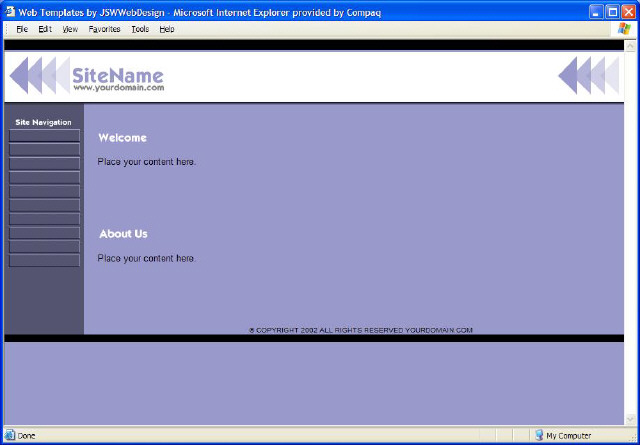This screenshot has height=445, width=640.
Task: Click the last blank Site Navigation button
Action: [x=44, y=260]
